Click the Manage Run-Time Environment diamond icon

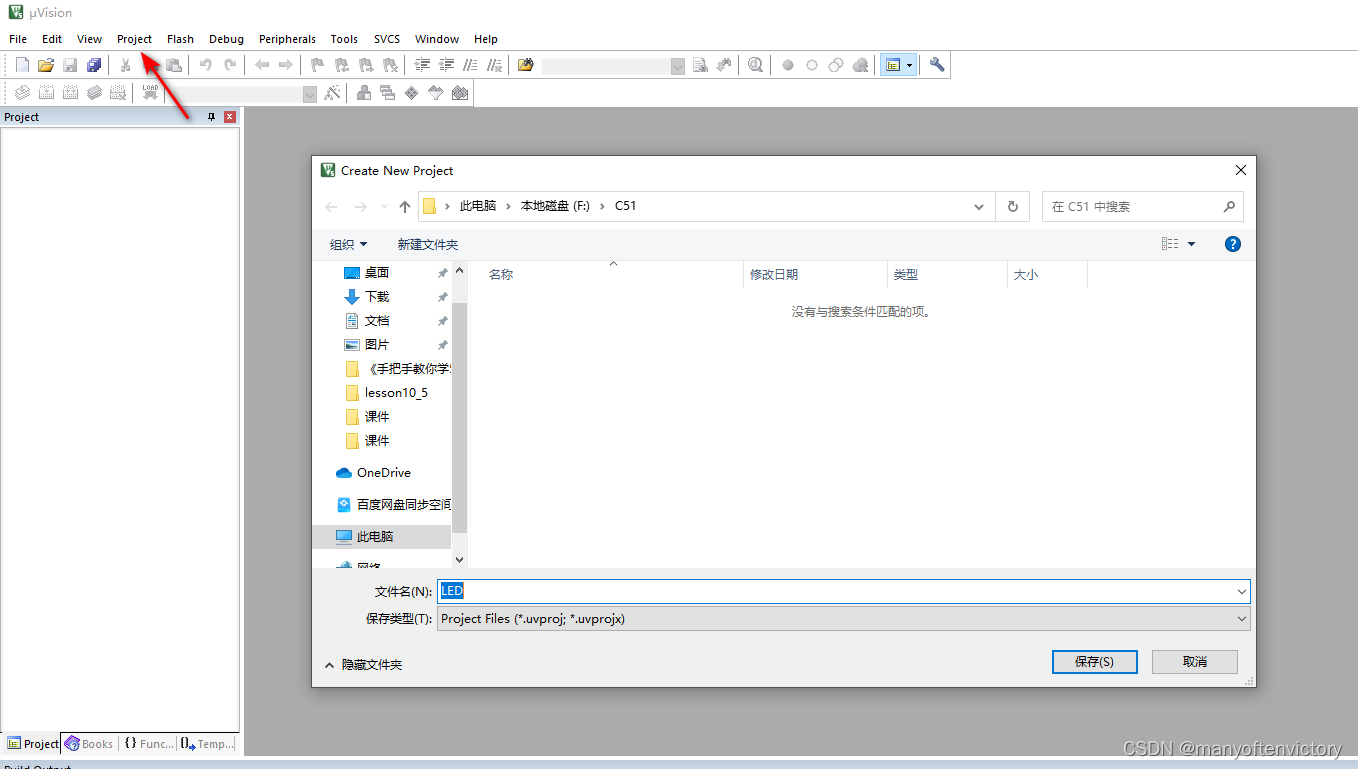[x=412, y=93]
